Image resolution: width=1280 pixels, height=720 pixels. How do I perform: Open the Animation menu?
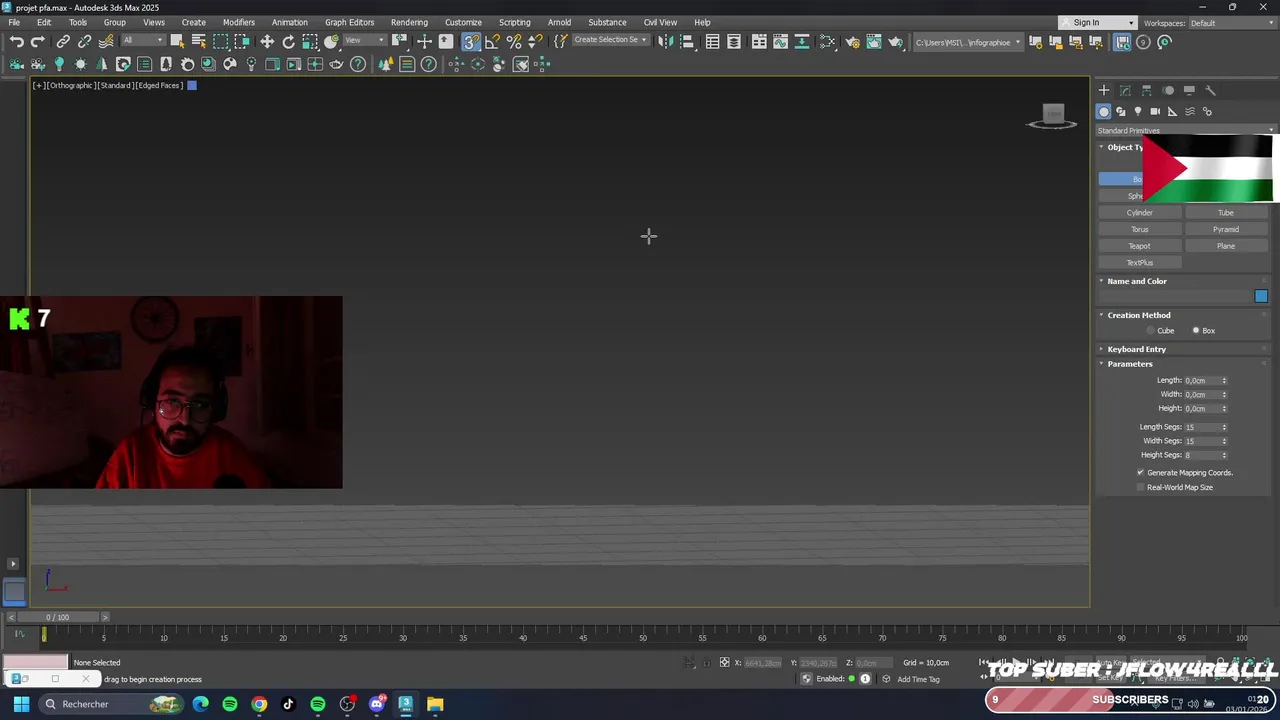[x=290, y=22]
